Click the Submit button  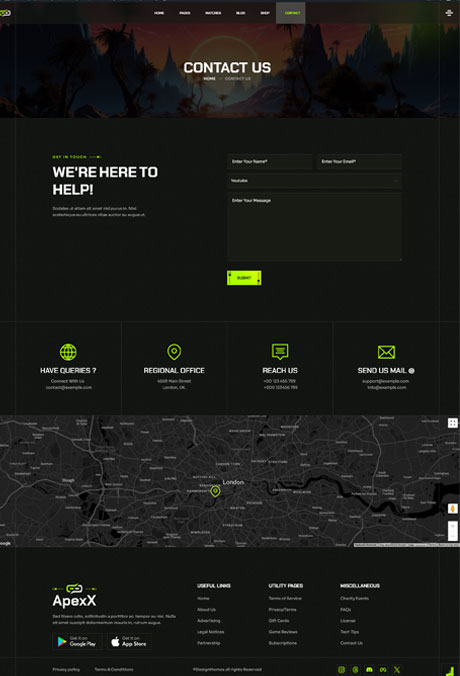click(x=244, y=278)
